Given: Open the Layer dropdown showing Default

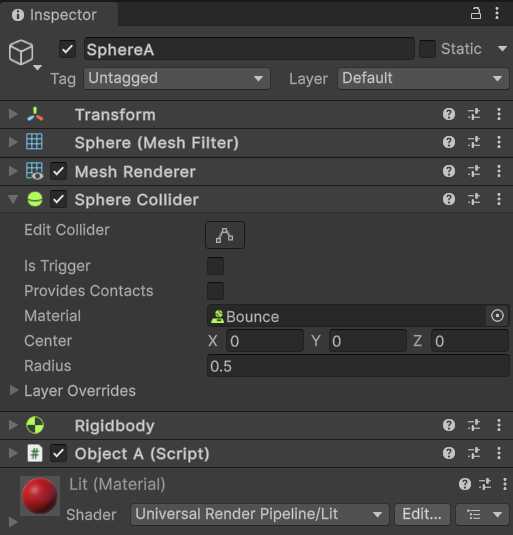Looking at the screenshot, I should click(423, 78).
